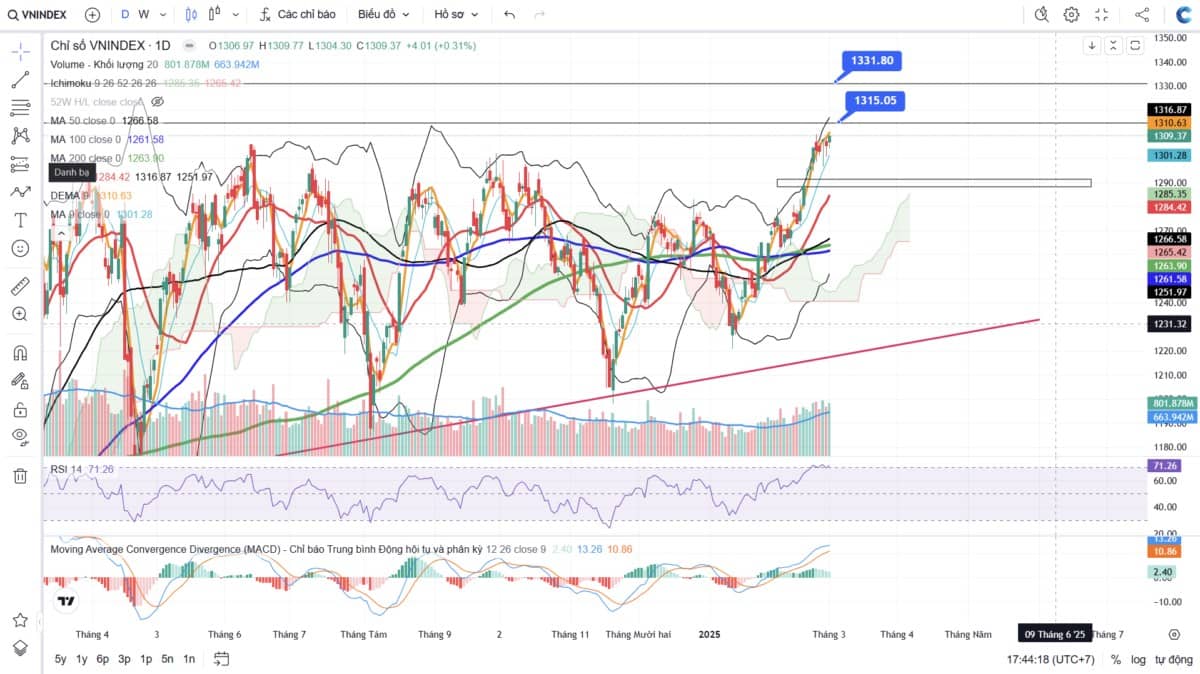Viewport: 1200px width, 674px height.
Task: Select the 6p time range
Action: (103, 659)
